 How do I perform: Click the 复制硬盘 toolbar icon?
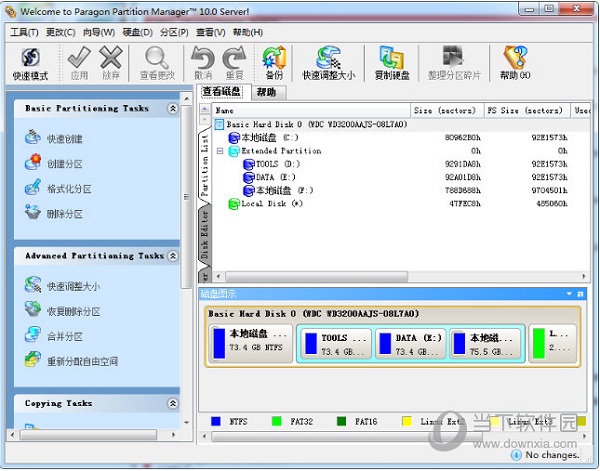tap(392, 63)
